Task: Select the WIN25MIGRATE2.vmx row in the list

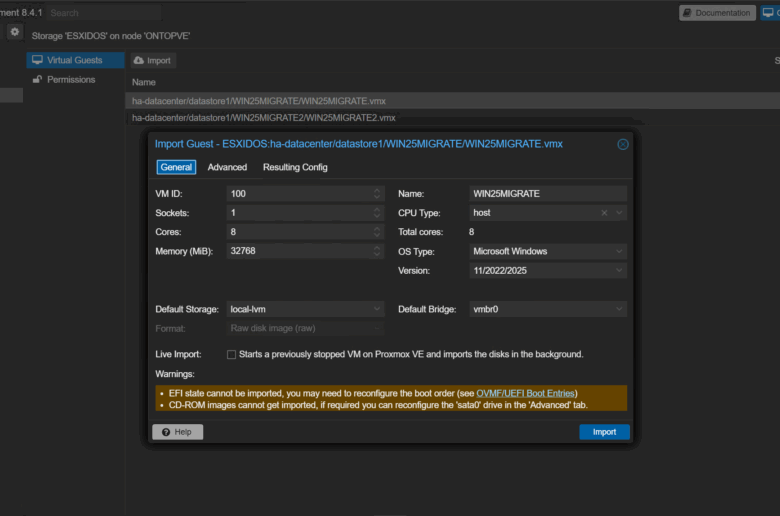Action: (452, 118)
